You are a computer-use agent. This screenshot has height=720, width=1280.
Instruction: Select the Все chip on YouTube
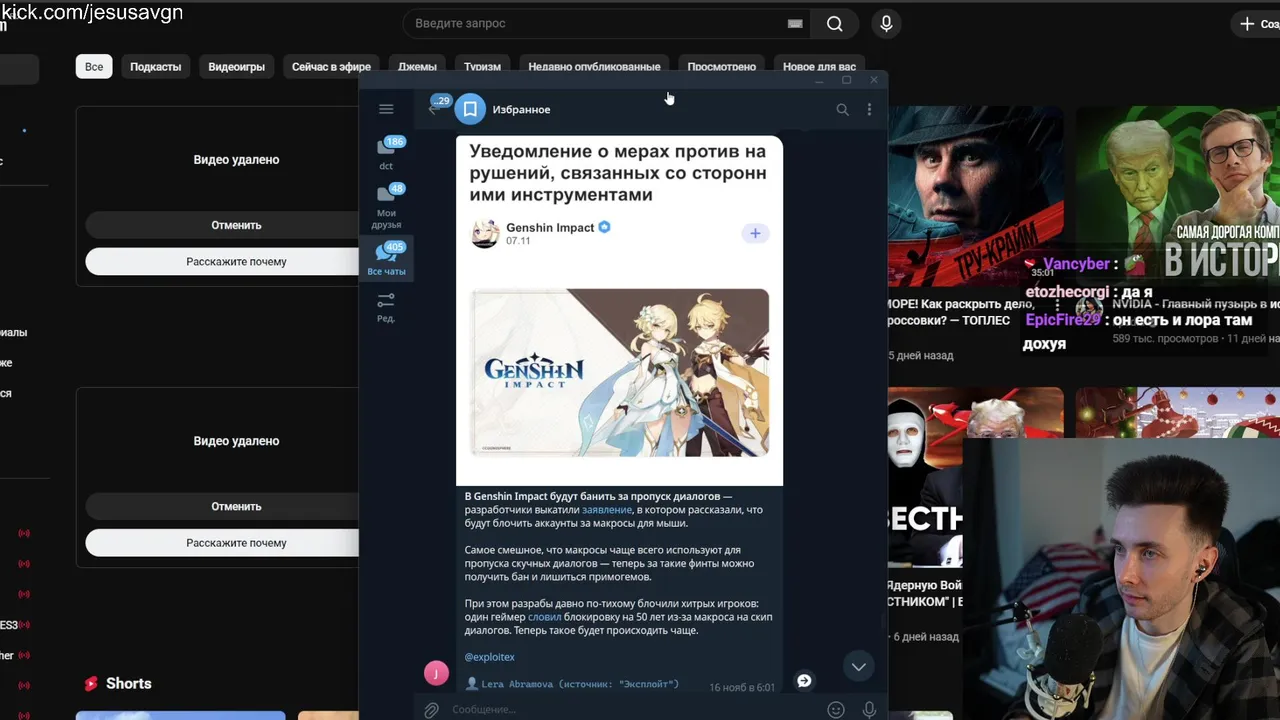pyautogui.click(x=94, y=67)
